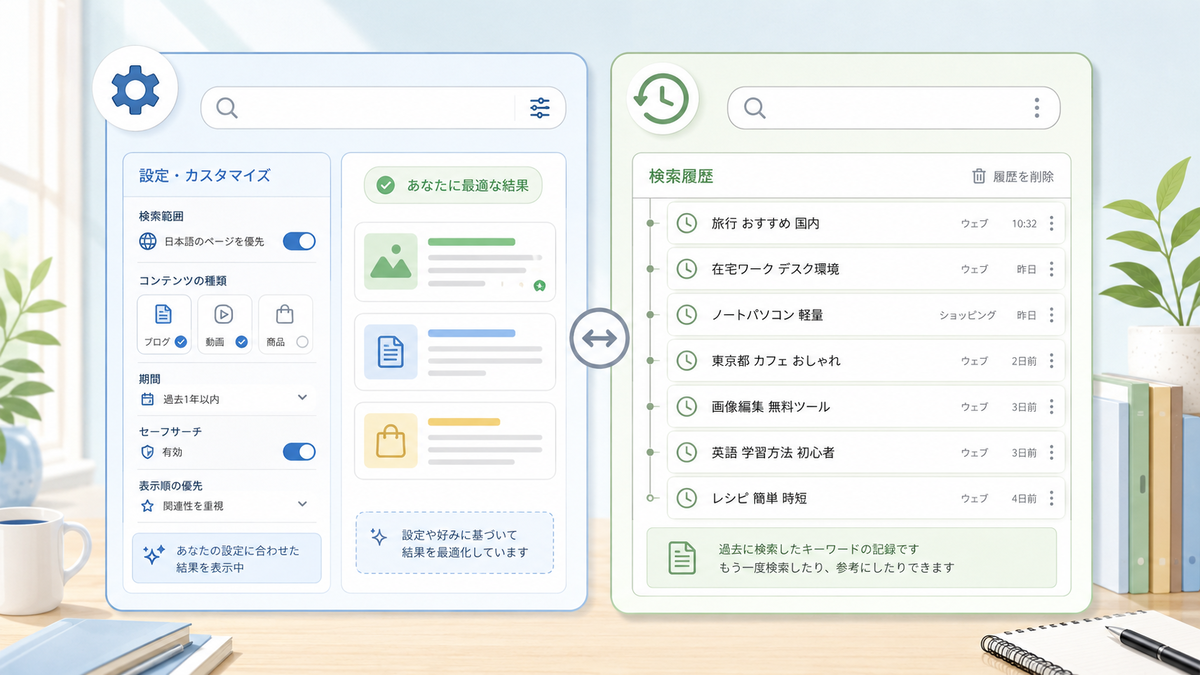Select history entry ノートパソコン 軽量

(866, 315)
